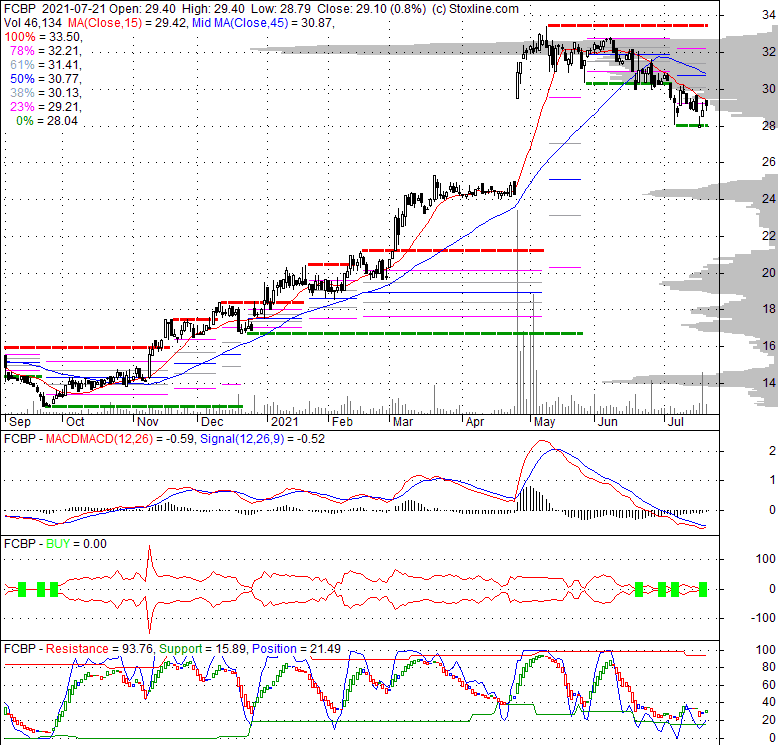780x745 pixels.
Task: Click the 'Dec' month axis label
Action: coord(212,422)
